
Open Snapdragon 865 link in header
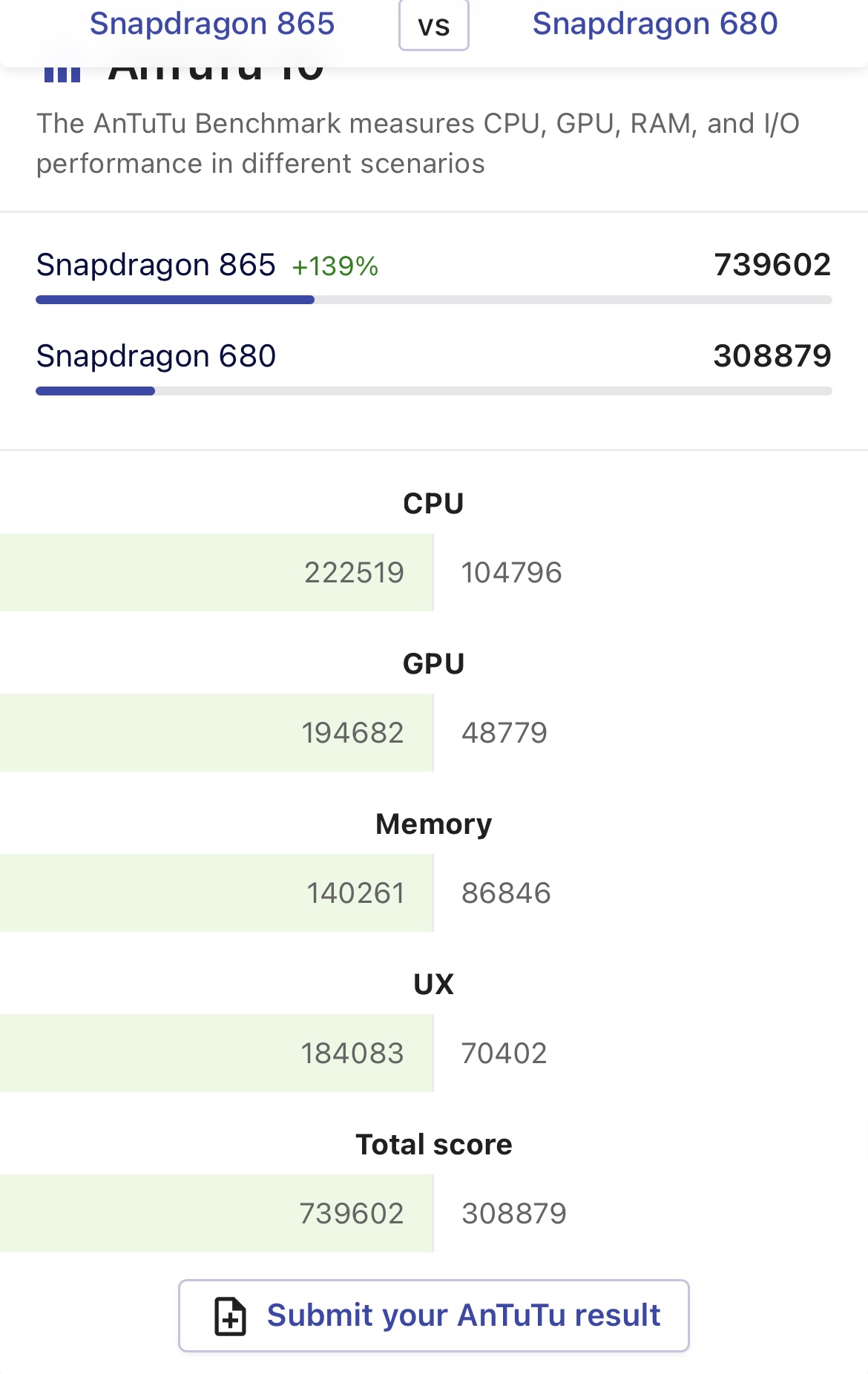click(x=212, y=24)
